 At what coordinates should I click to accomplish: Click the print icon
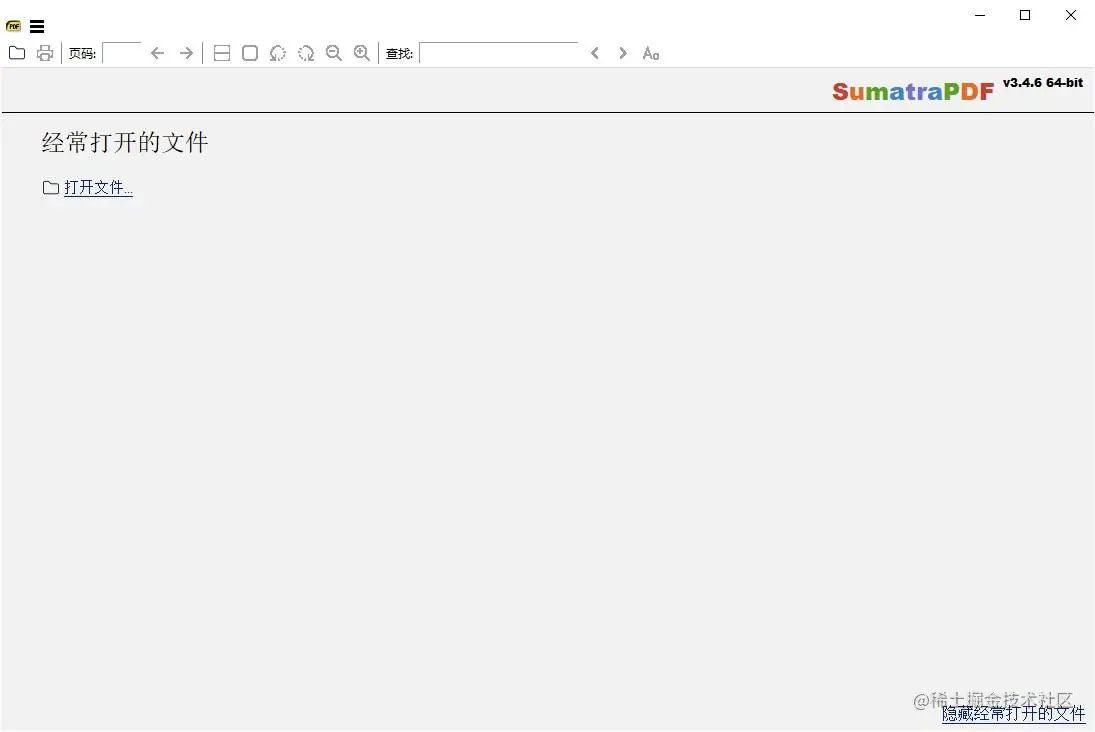45,53
